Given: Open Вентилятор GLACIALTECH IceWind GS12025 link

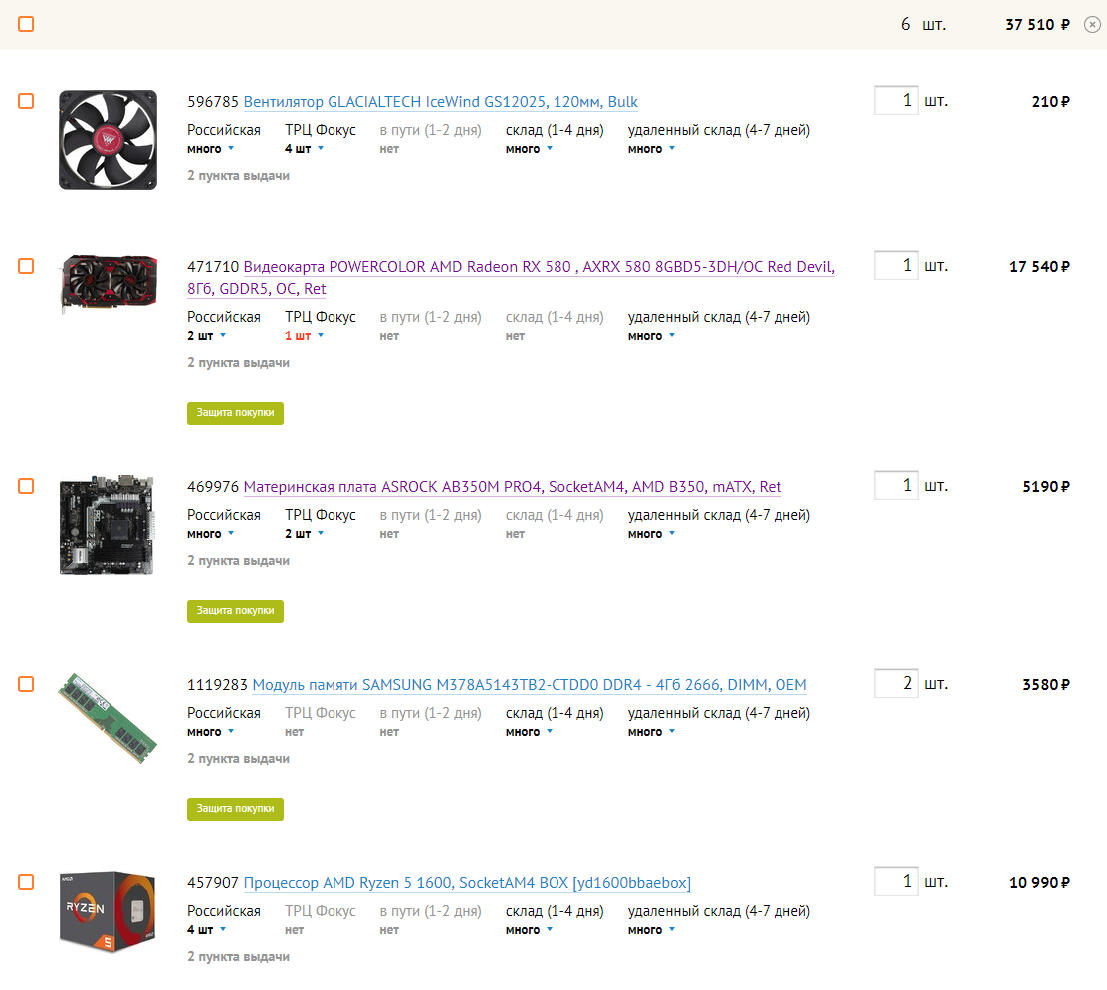Looking at the screenshot, I should click(441, 102).
